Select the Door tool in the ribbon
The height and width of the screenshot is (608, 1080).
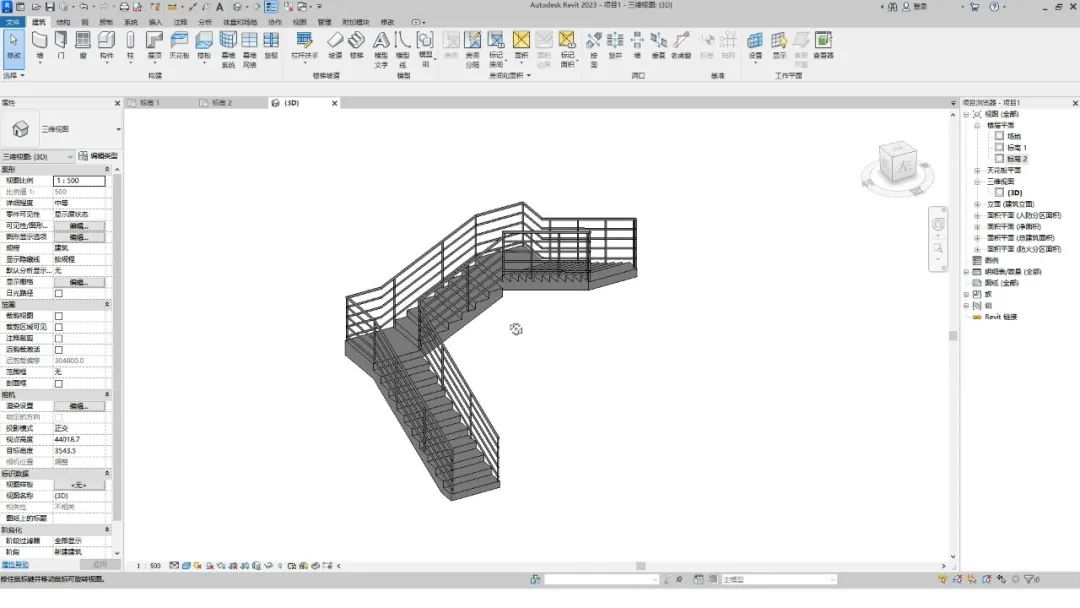[61, 44]
